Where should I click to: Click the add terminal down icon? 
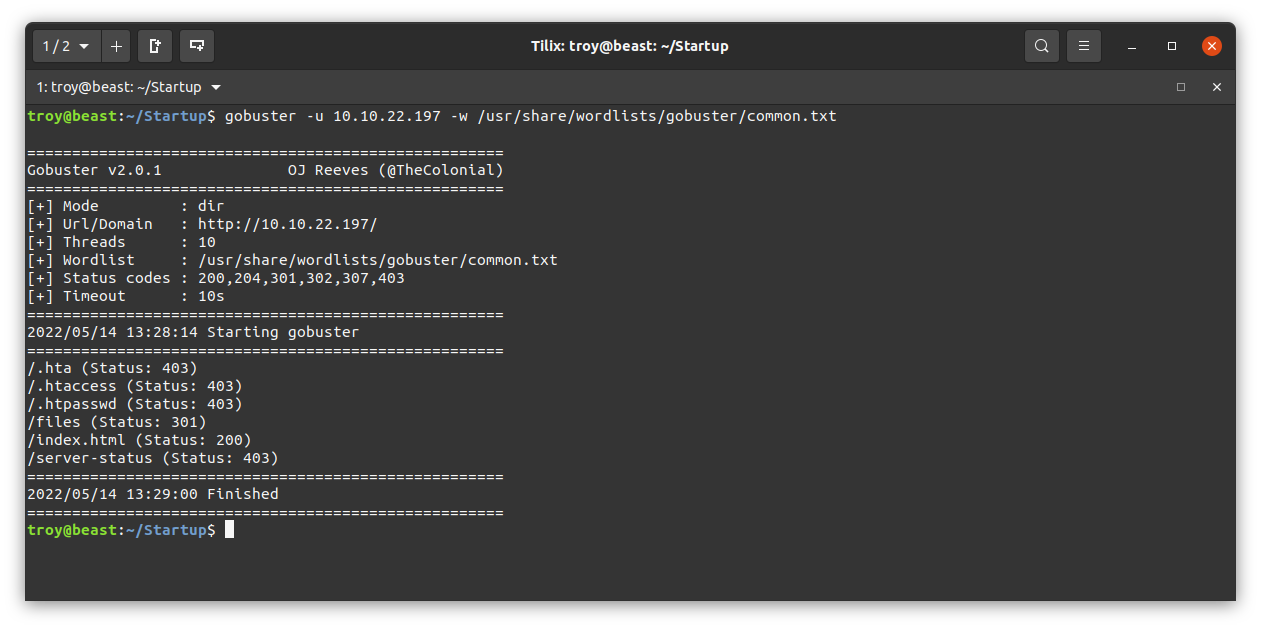click(x=197, y=46)
